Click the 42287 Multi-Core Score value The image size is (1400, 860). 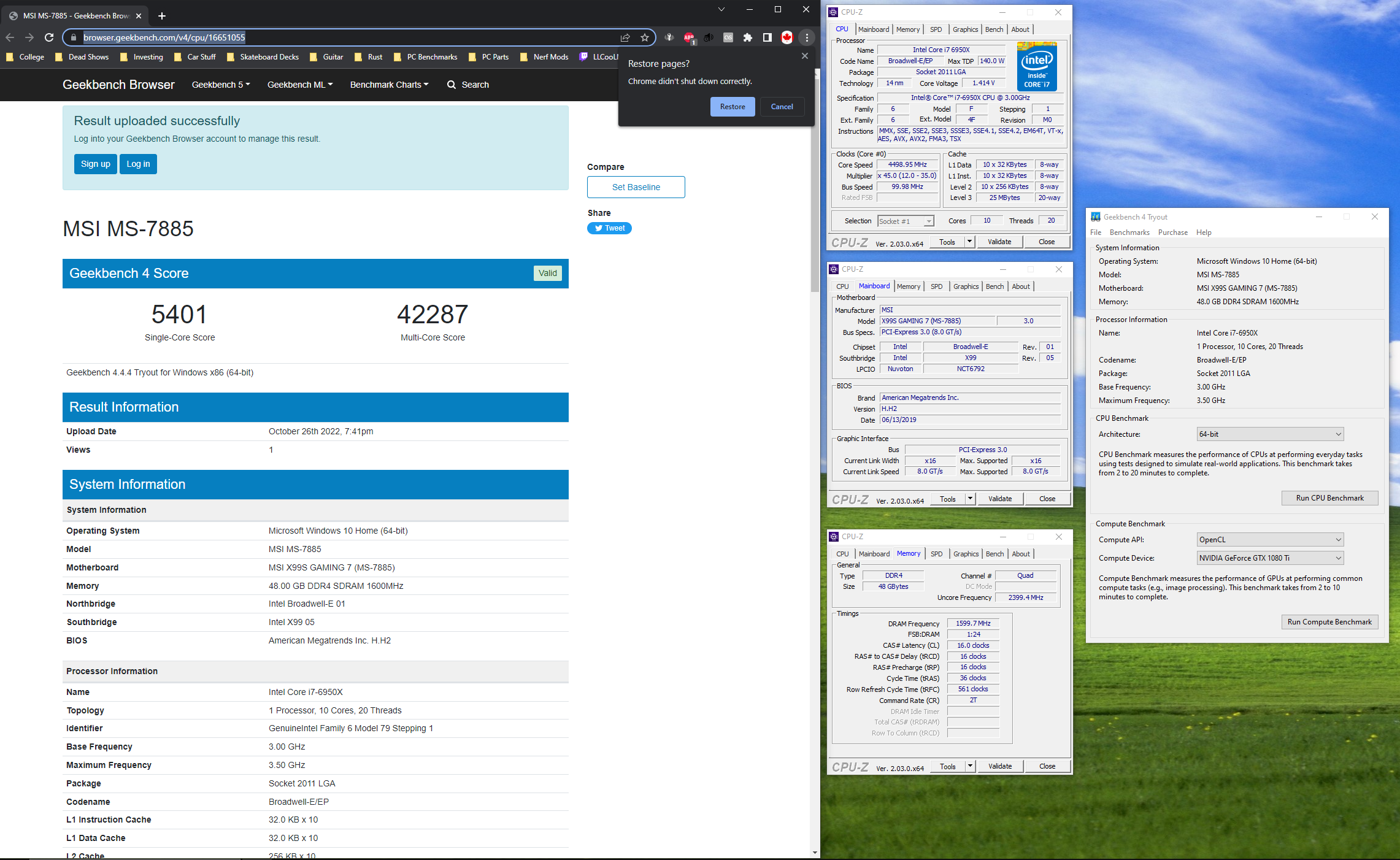tap(433, 315)
